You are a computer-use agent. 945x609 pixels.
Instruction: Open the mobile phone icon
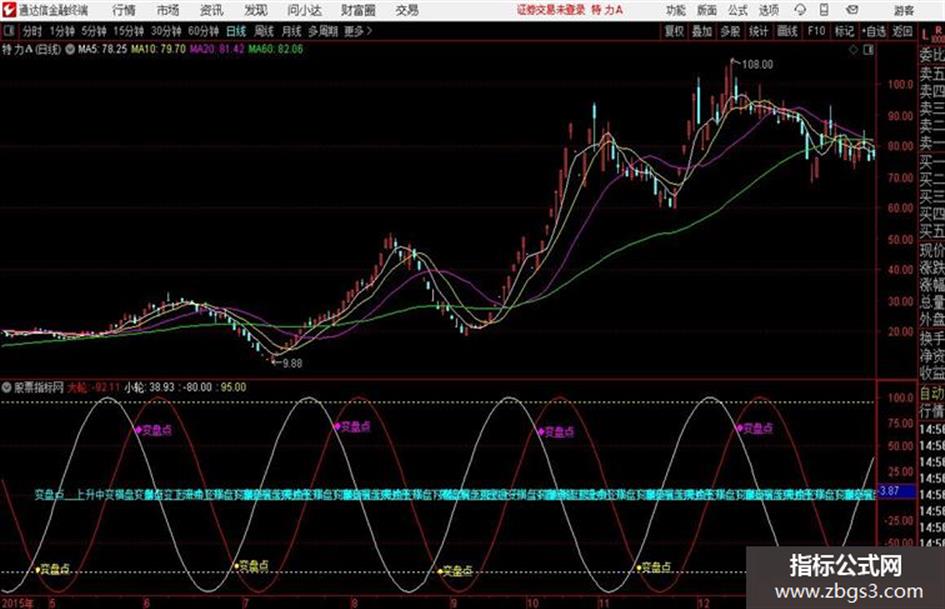(x=824, y=10)
